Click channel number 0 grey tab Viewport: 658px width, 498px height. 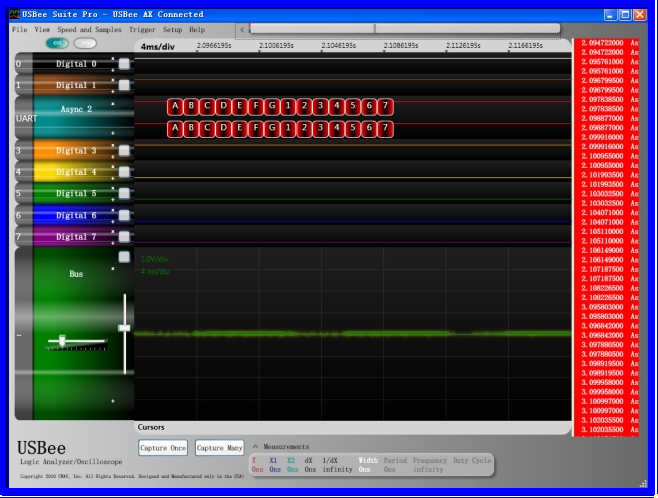pyautogui.click(x=24, y=64)
